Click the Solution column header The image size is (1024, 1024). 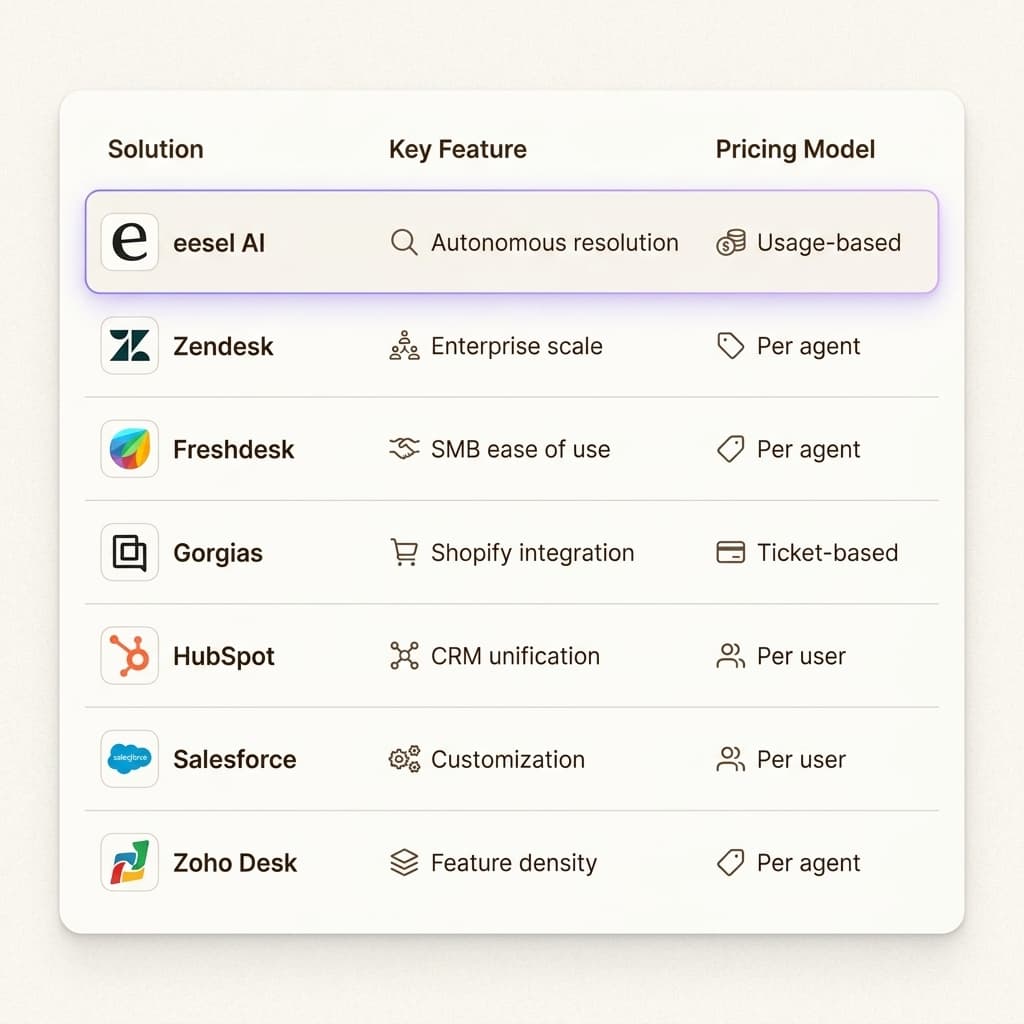pyautogui.click(x=155, y=149)
